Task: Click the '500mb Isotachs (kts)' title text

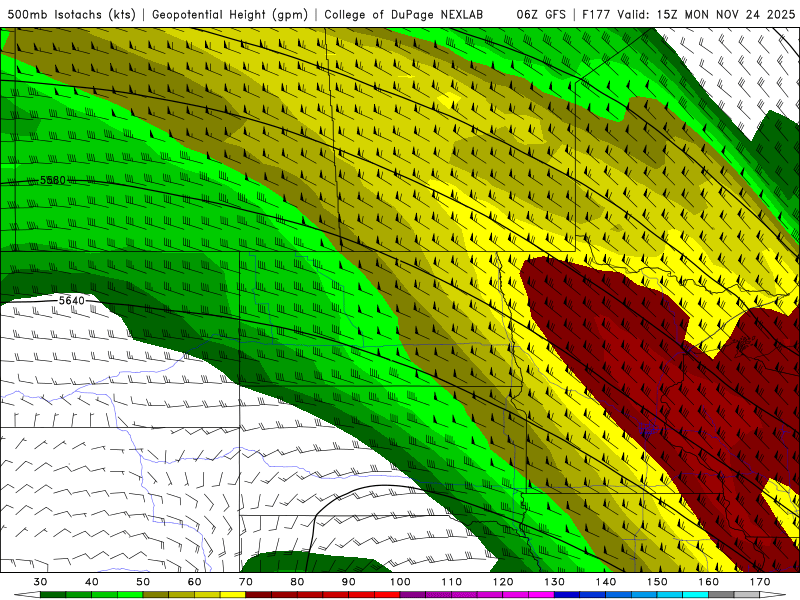Action: (71, 14)
